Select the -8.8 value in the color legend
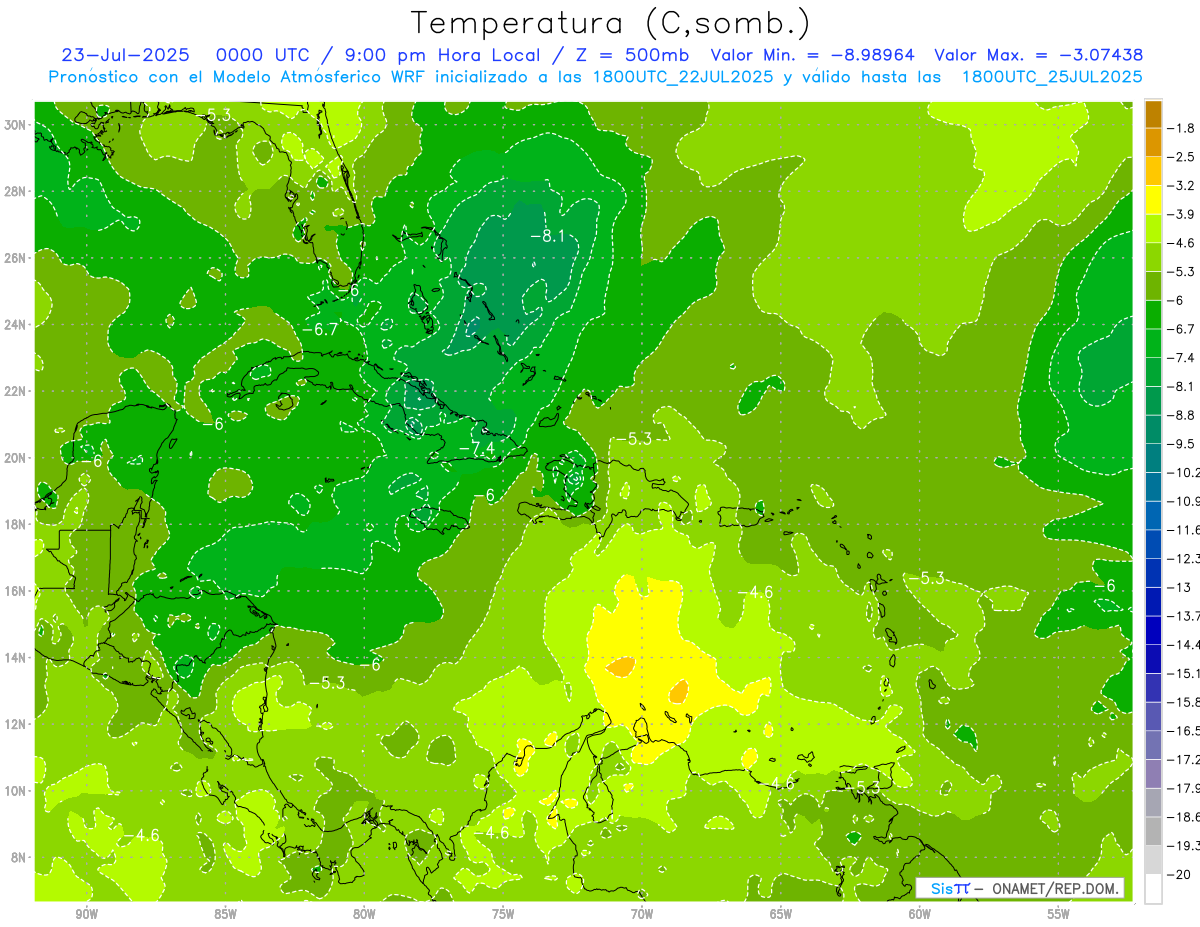The image size is (1200, 927). tap(1182, 415)
